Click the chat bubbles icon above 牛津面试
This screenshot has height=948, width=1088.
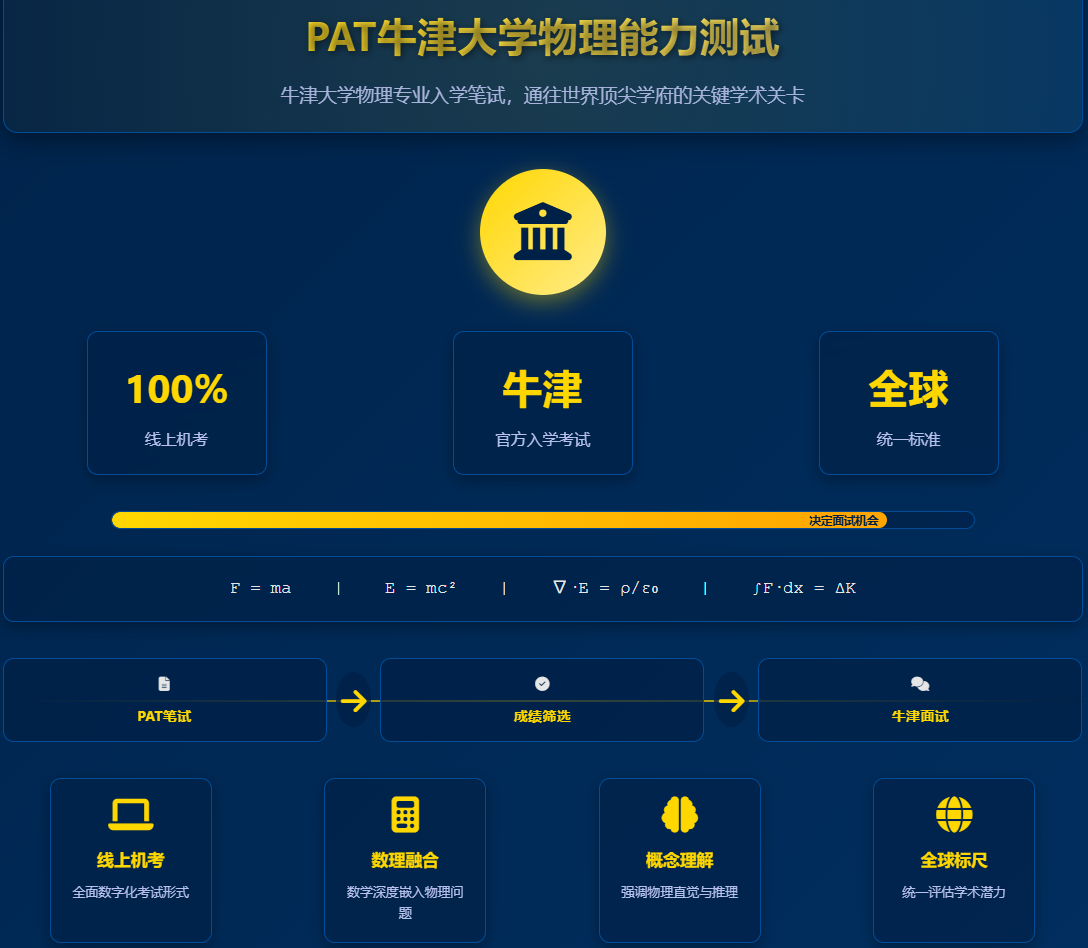pos(920,684)
